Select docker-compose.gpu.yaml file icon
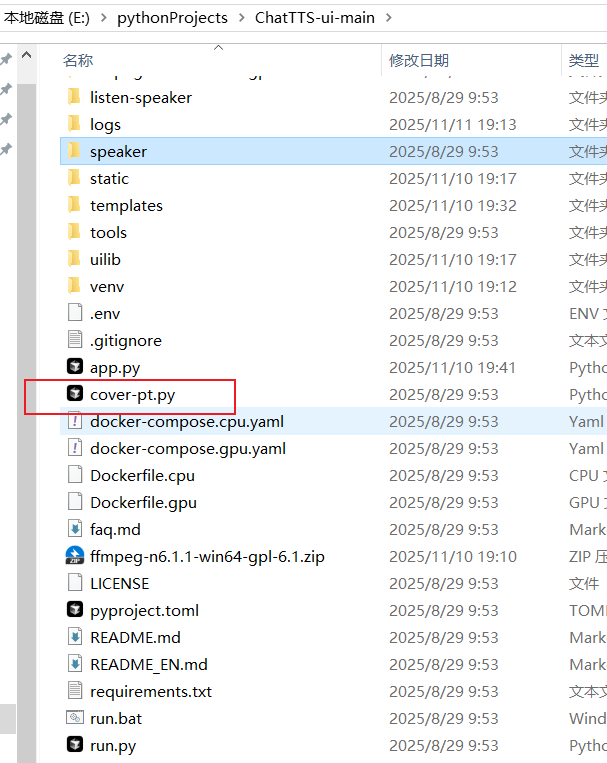607x763 pixels. (75, 448)
